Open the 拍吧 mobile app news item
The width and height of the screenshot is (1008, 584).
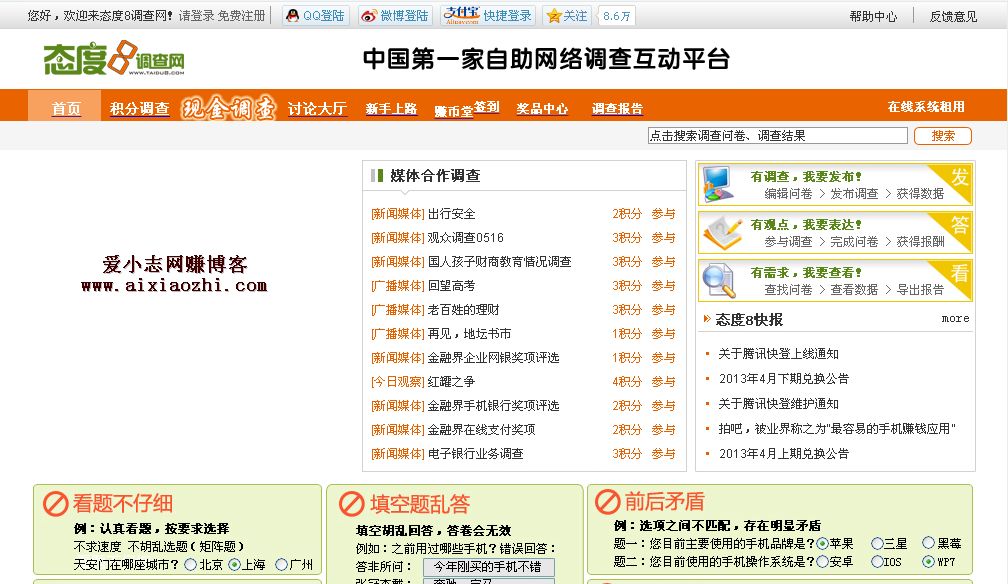837,428
